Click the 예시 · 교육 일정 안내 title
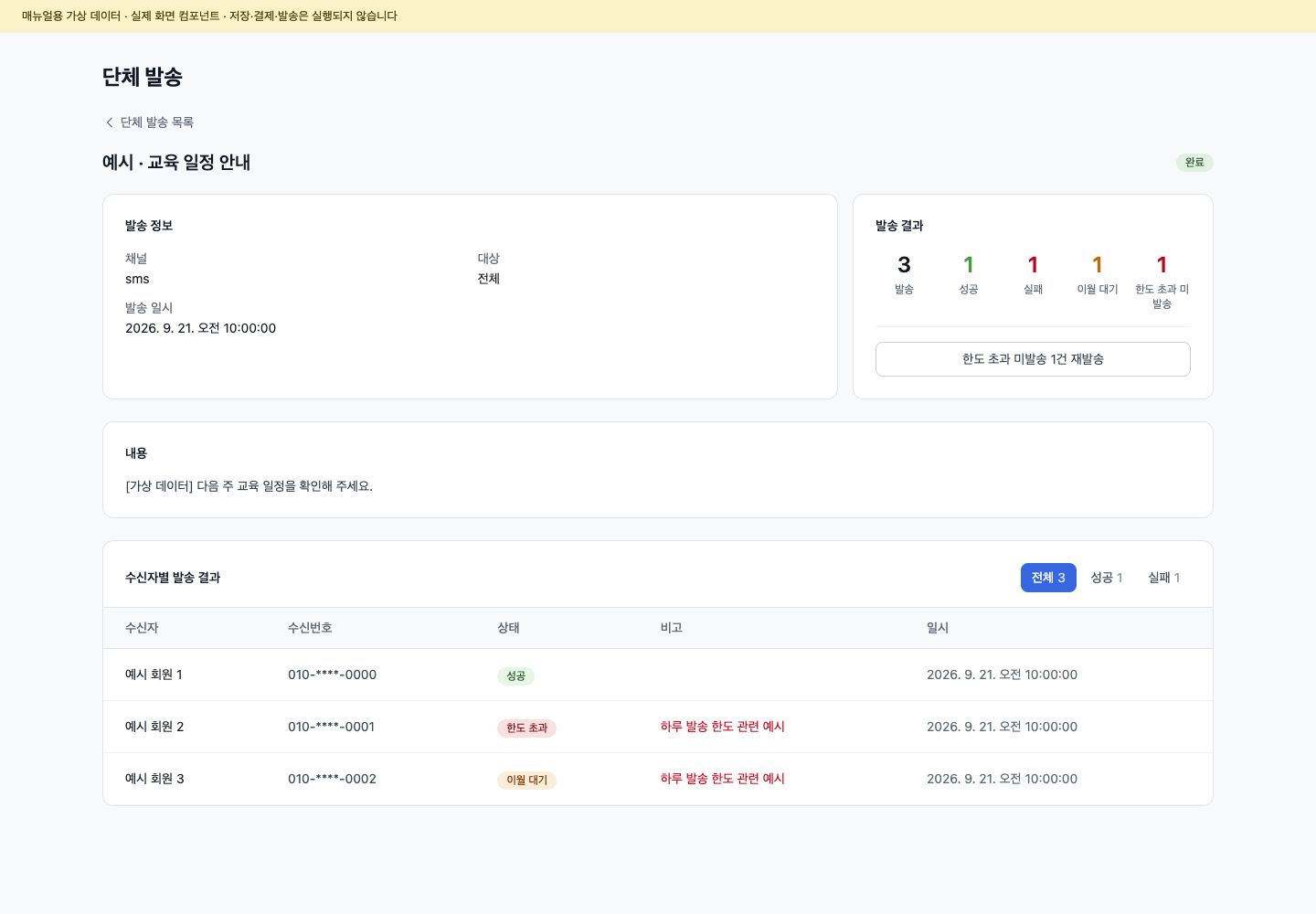 coord(176,162)
